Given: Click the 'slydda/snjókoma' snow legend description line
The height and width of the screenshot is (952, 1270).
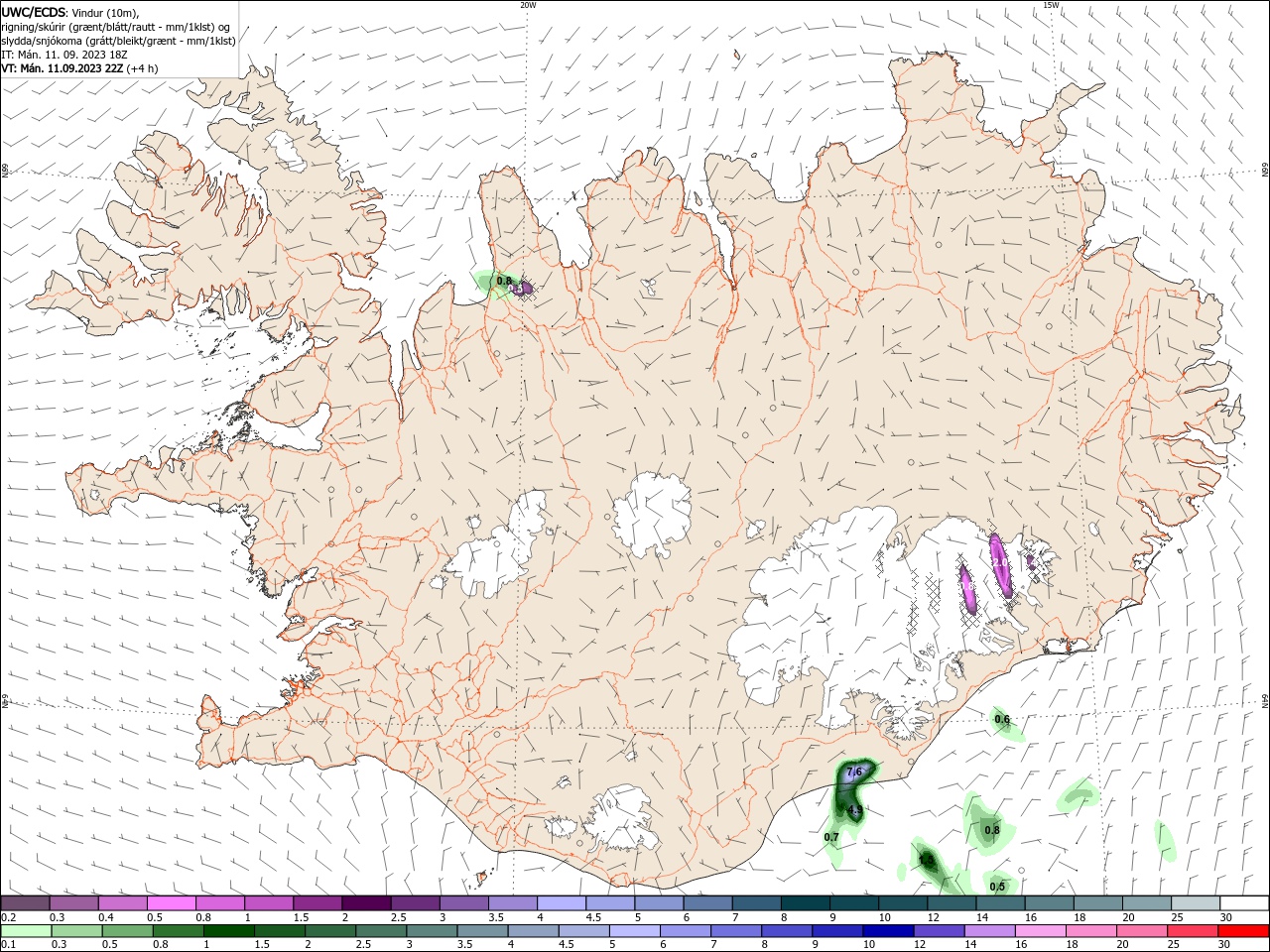Looking at the screenshot, I should pyautogui.click(x=118, y=41).
